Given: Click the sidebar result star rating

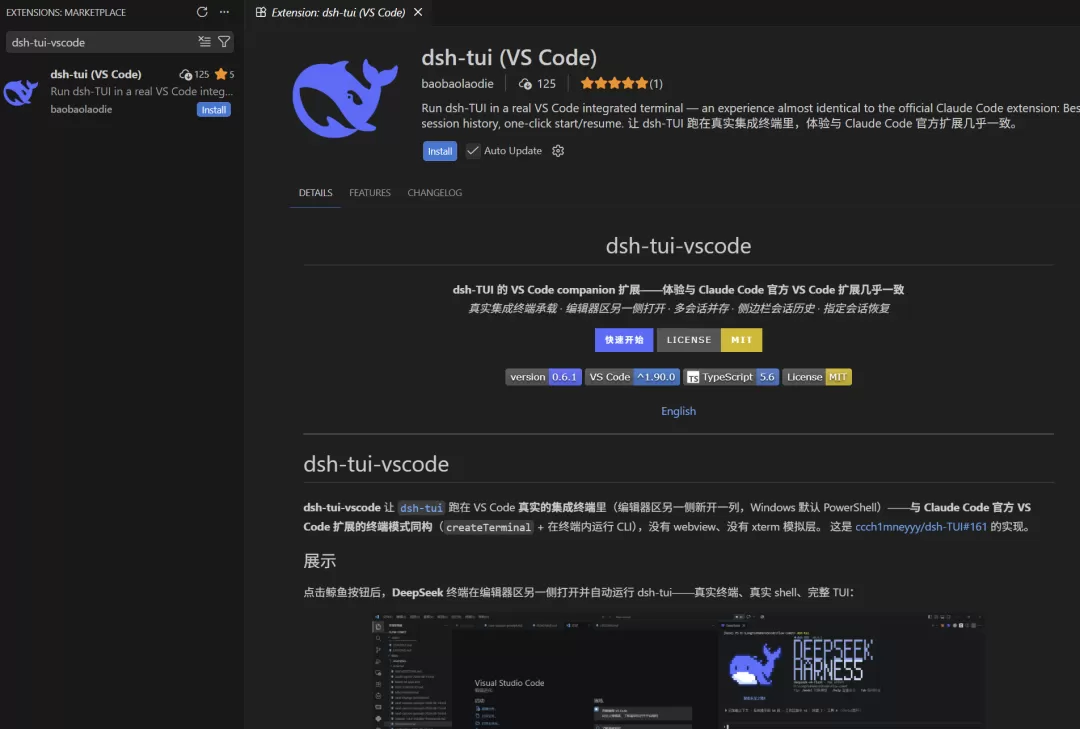Looking at the screenshot, I should [225, 74].
